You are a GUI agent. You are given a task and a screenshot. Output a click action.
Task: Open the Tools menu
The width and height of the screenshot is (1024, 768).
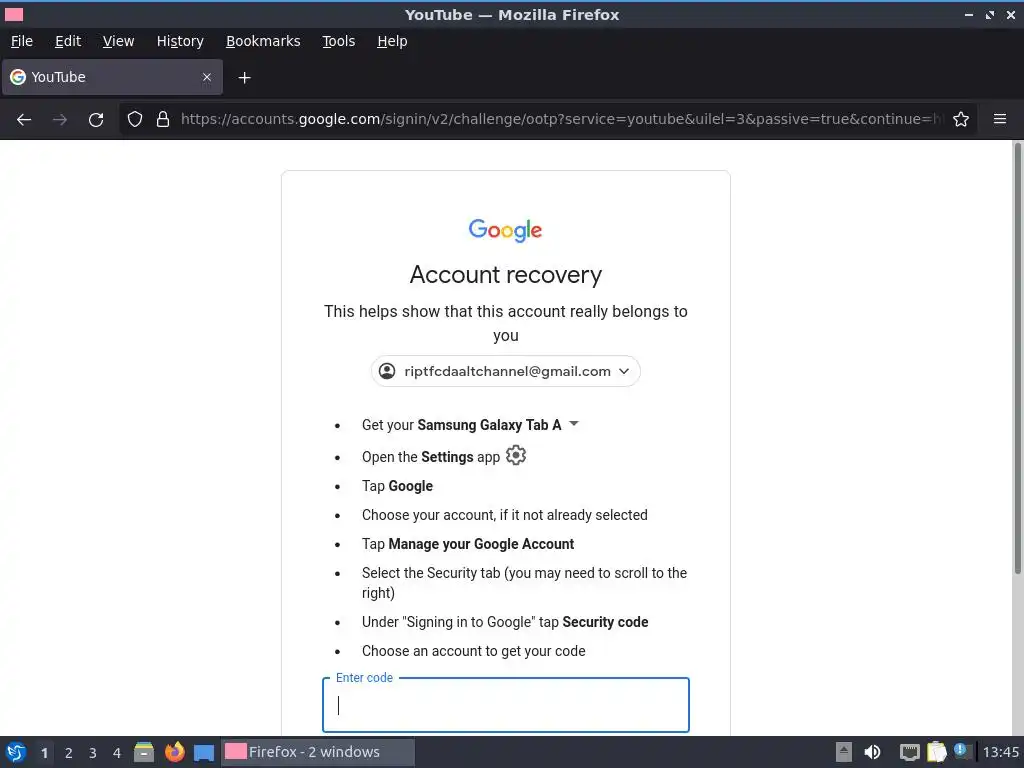tap(338, 41)
